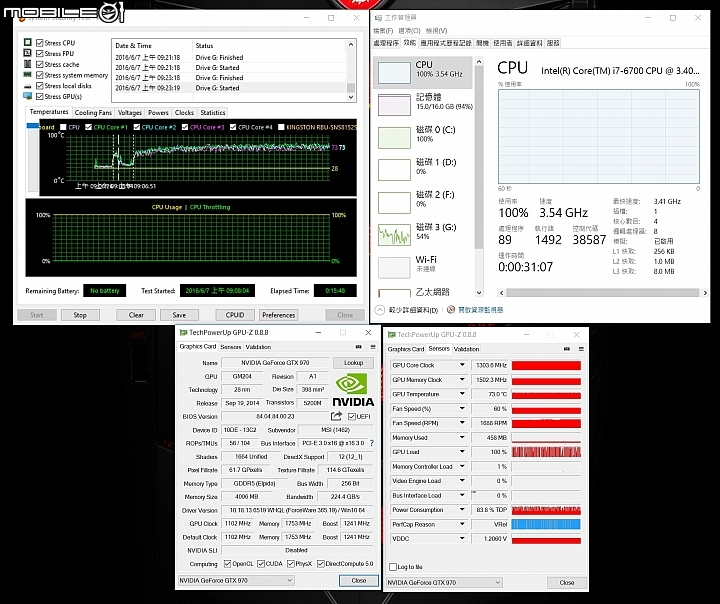Toggle CPU Core #1 temperature checkbox
The height and width of the screenshot is (604, 720).
(x=89, y=127)
